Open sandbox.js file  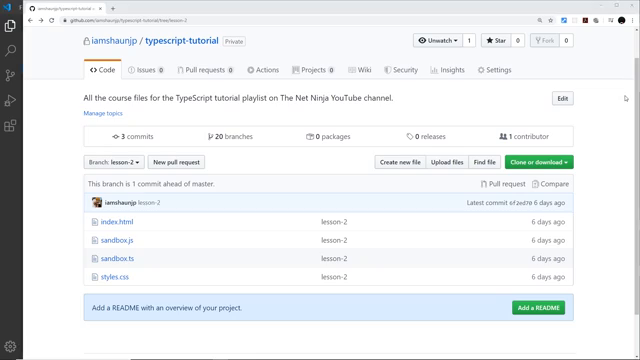[117, 240]
